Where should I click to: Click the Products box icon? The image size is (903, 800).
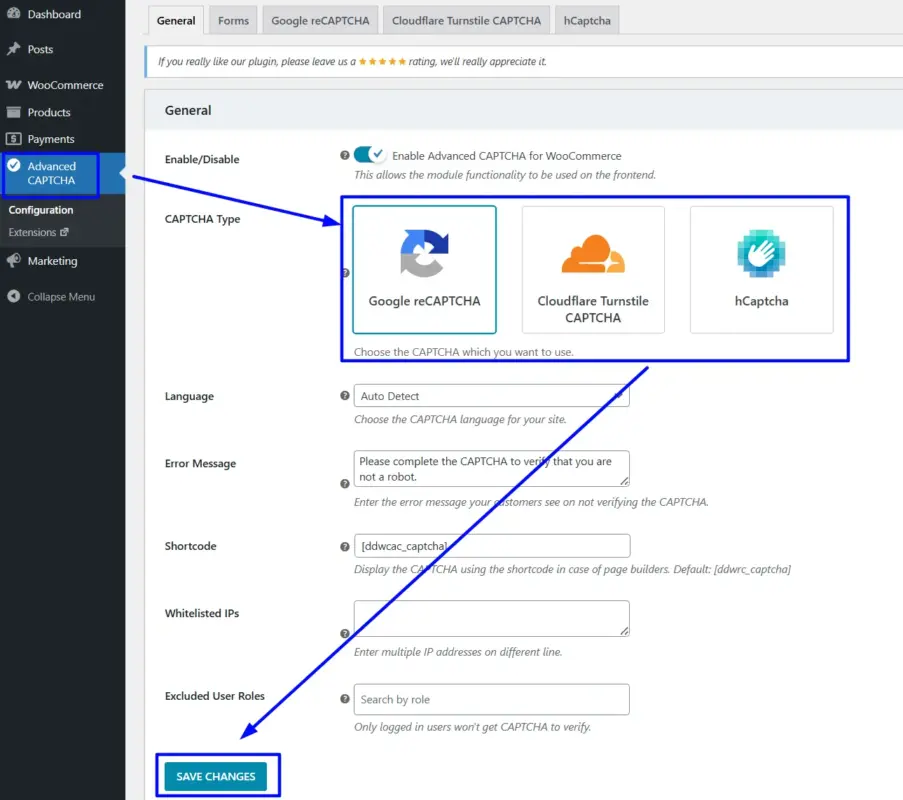14,112
